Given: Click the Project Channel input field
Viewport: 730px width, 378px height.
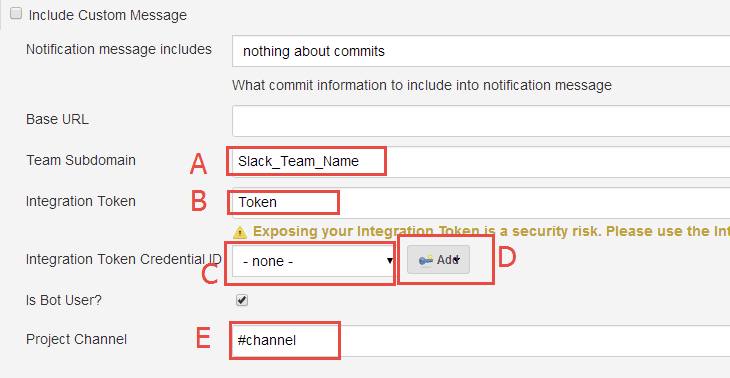Looking at the screenshot, I should [481, 341].
